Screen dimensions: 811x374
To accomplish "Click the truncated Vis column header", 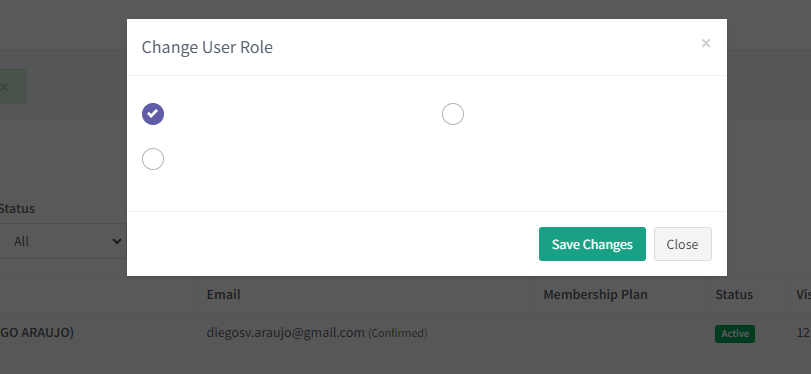I will tap(803, 295).
